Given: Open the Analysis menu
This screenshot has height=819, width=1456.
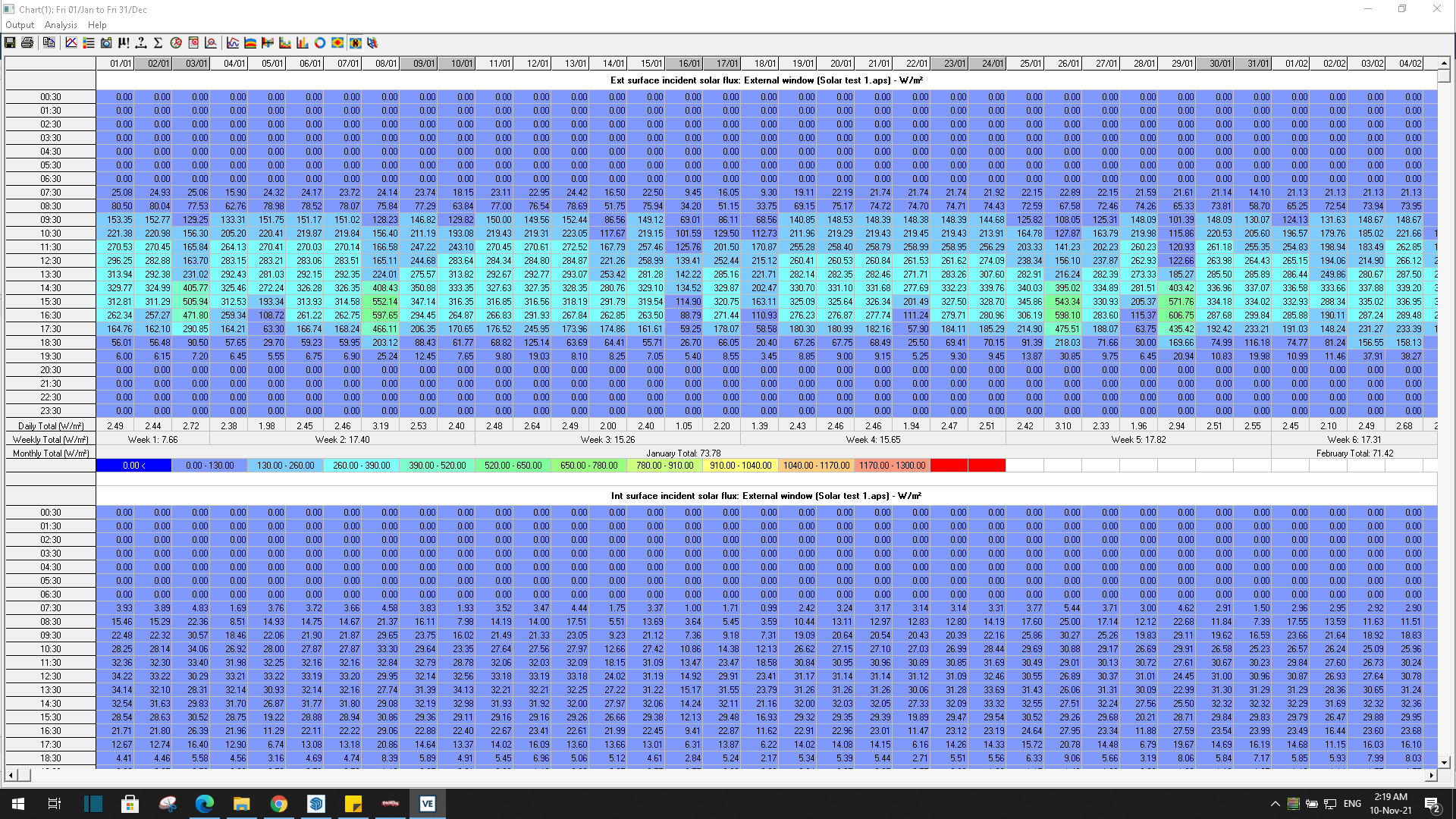Looking at the screenshot, I should coord(61,25).
